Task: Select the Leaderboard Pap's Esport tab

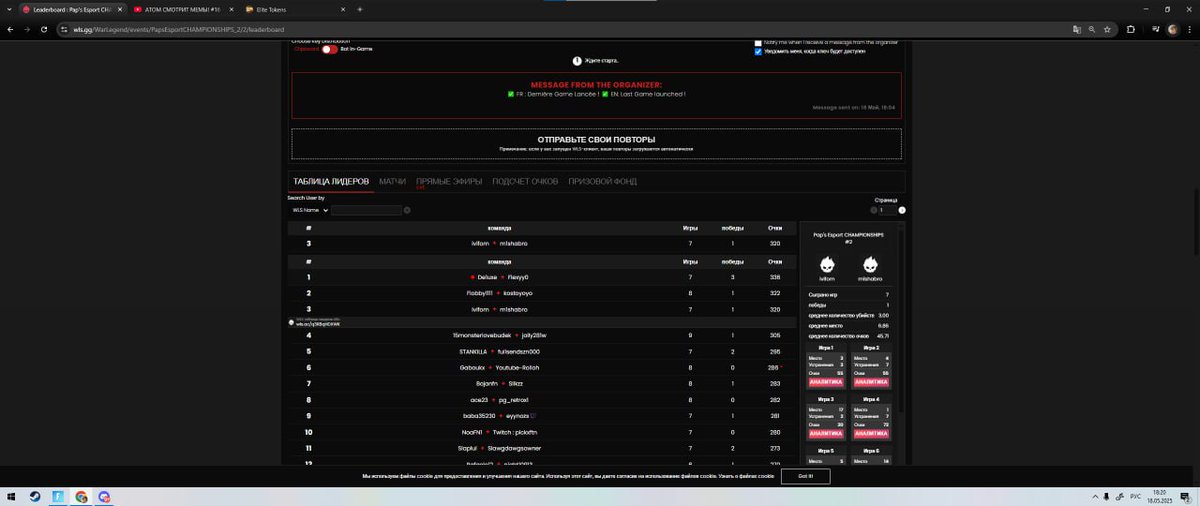Action: coord(74,9)
